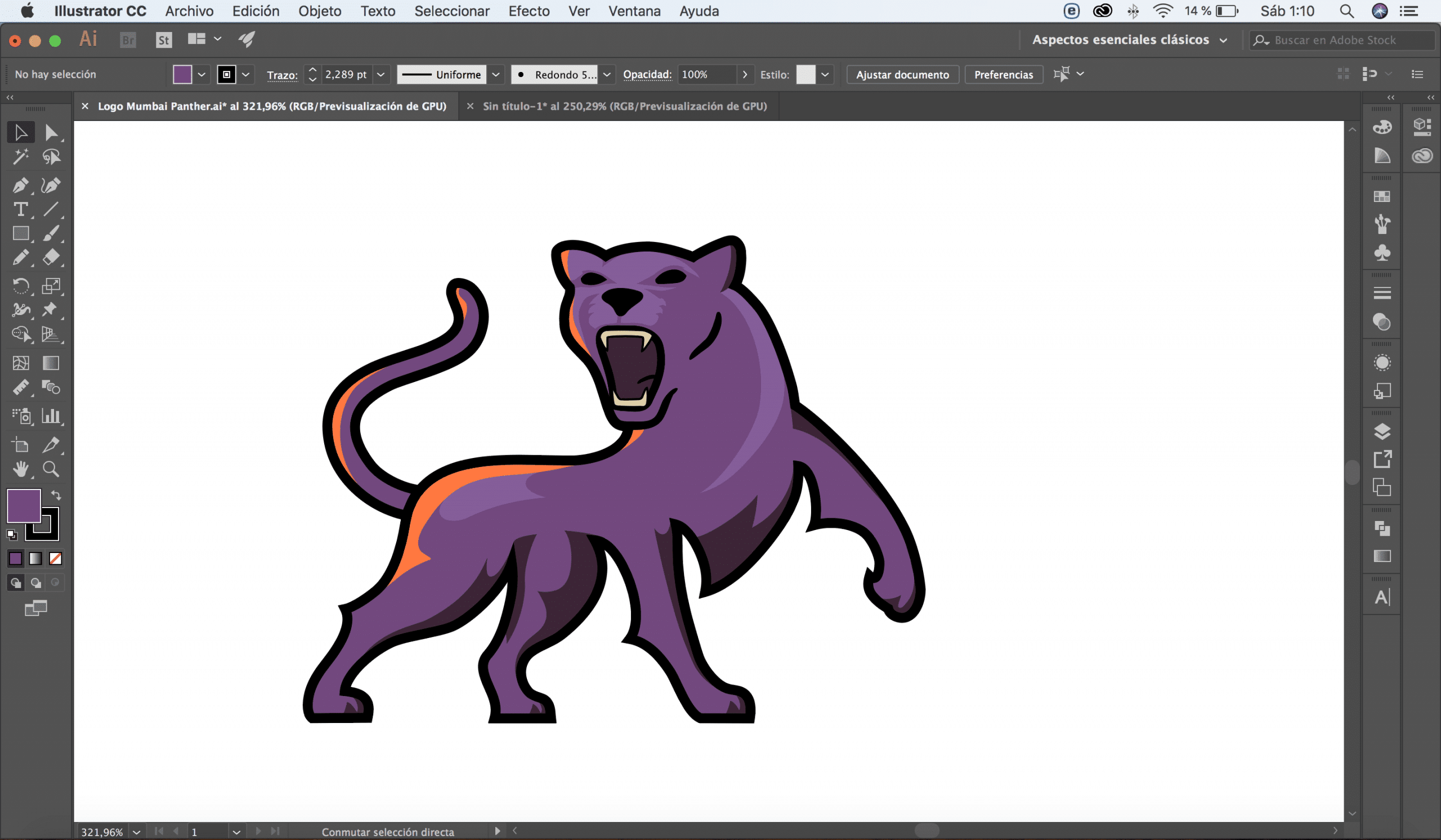1441x840 pixels.
Task: Select the Type tool in toolbar
Action: tap(20, 209)
